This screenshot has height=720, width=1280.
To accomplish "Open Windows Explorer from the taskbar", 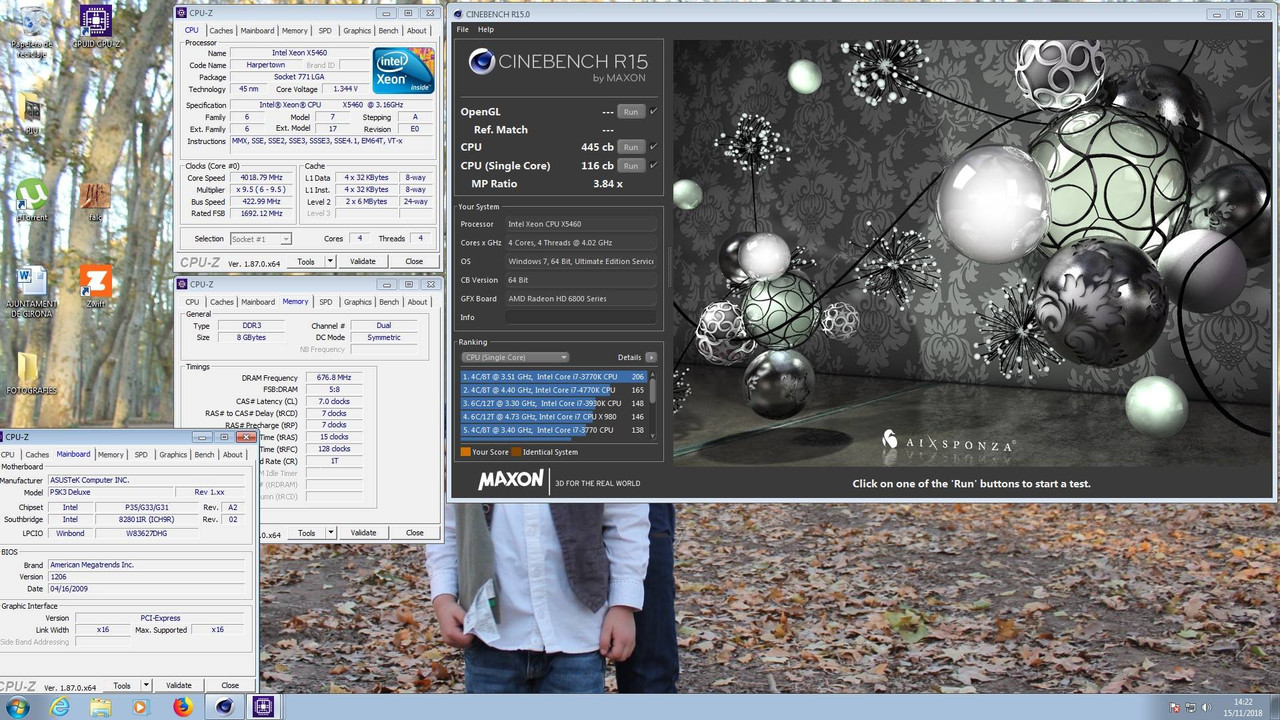I will pyautogui.click(x=101, y=707).
